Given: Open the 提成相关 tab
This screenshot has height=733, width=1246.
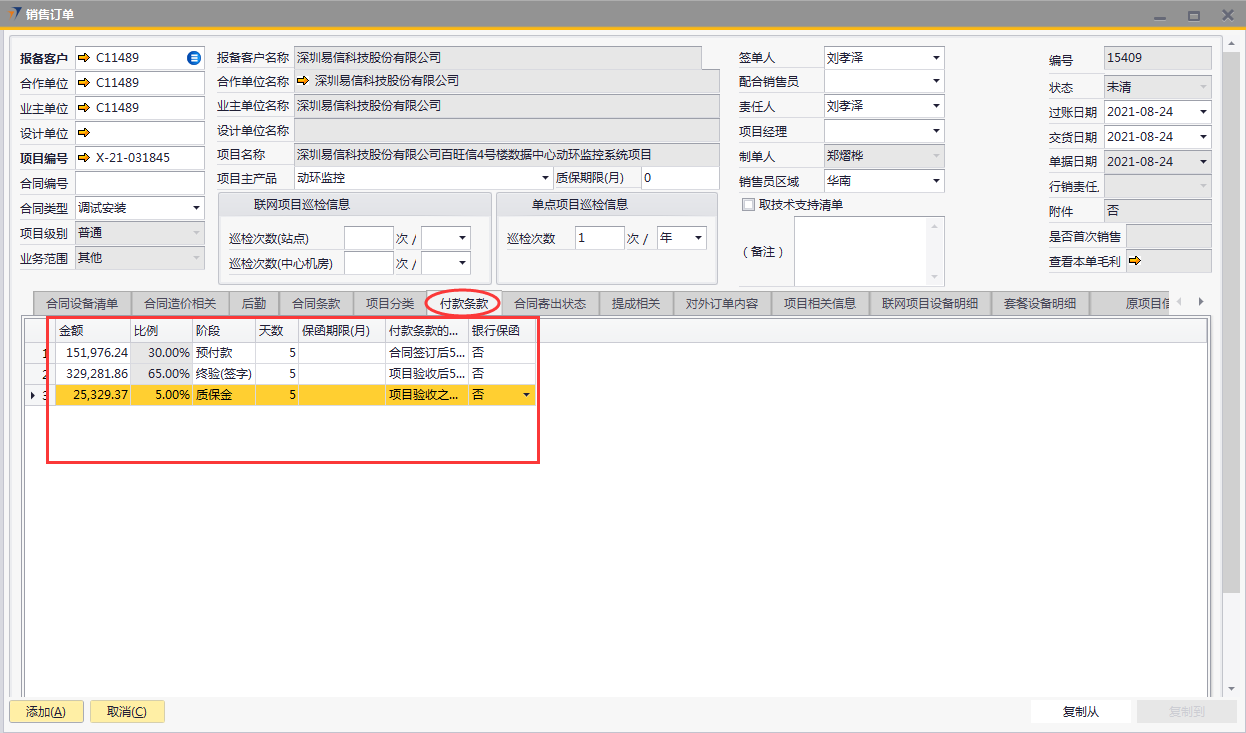Looking at the screenshot, I should 636,303.
